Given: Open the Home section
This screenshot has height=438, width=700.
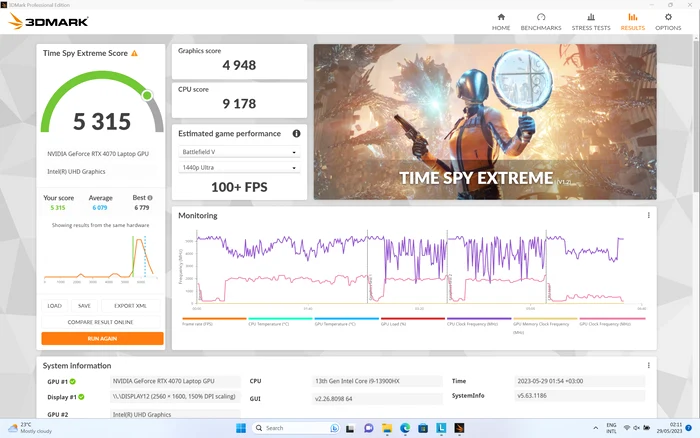Looking at the screenshot, I should click(501, 21).
